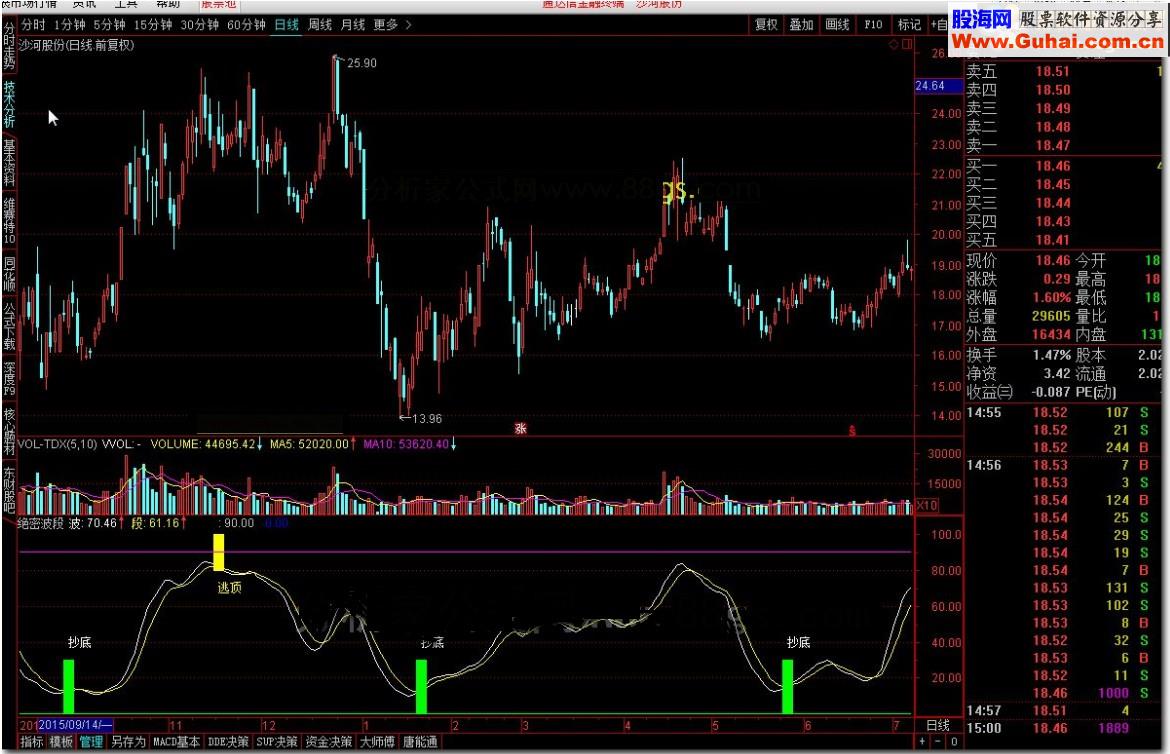Select the 5分钟 chart period
1170x754 pixels.
click(x=109, y=25)
